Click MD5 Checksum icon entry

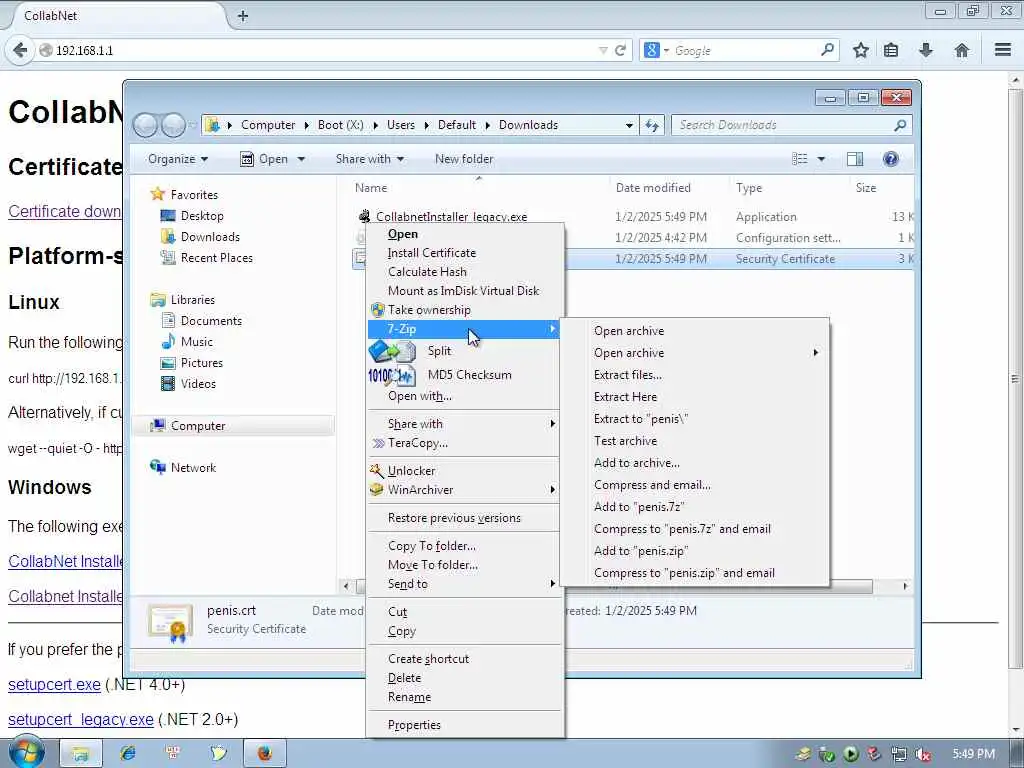(x=392, y=375)
